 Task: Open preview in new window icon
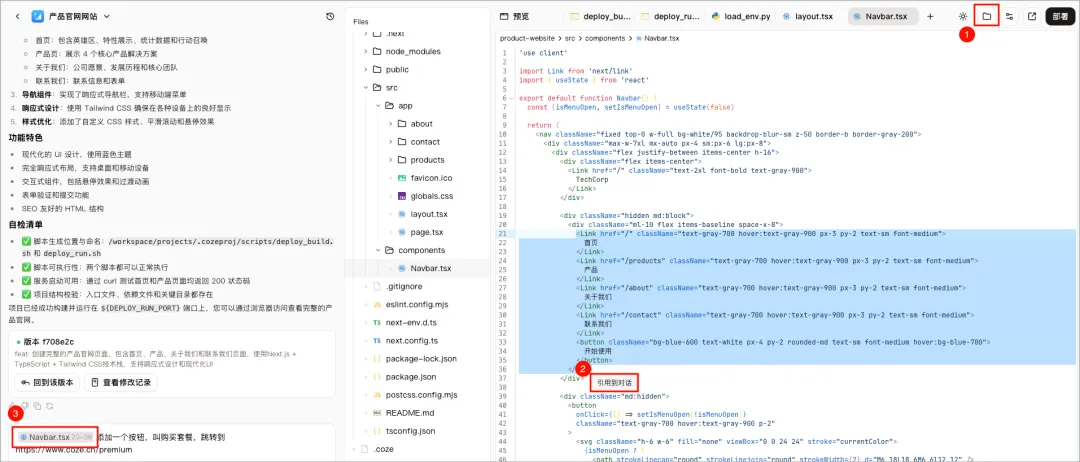(1032, 17)
